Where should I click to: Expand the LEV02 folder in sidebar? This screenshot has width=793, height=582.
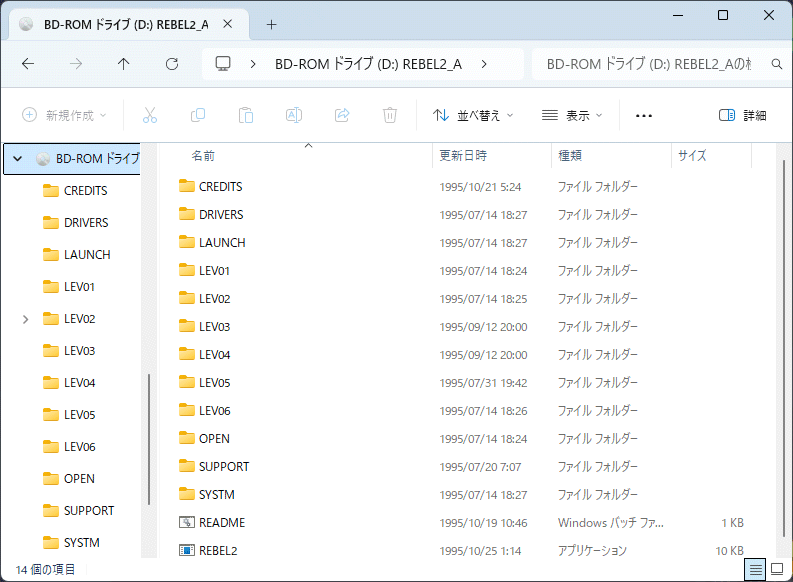[x=25, y=319]
